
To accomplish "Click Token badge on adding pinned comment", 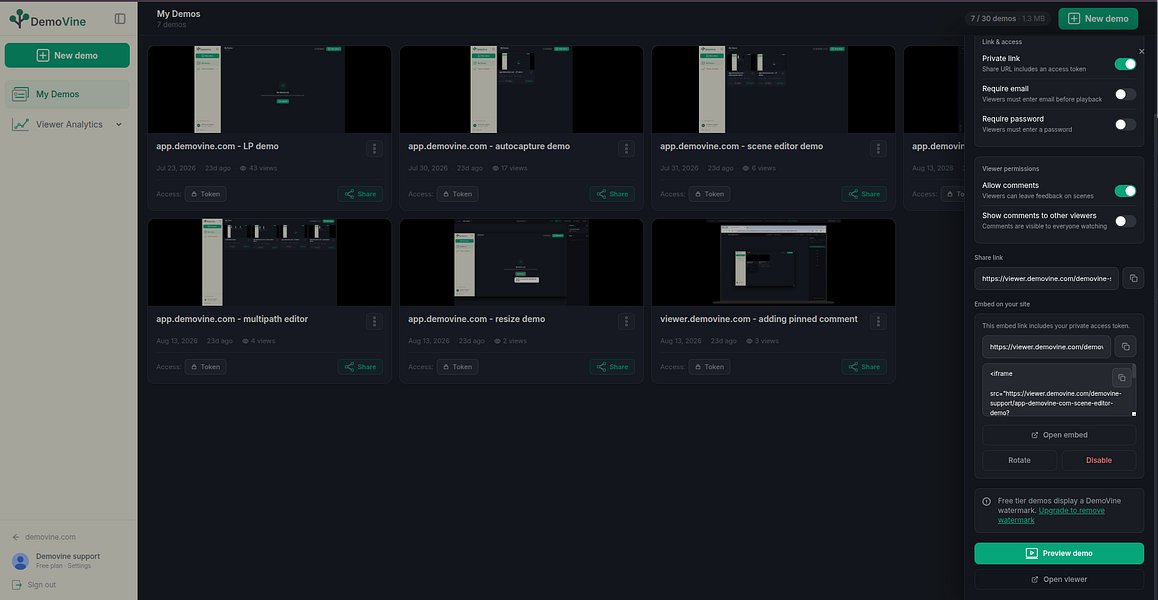I will point(709,367).
